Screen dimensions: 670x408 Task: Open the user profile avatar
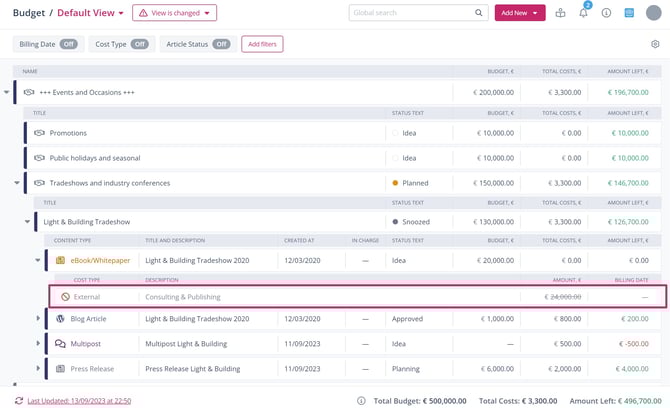coord(654,13)
